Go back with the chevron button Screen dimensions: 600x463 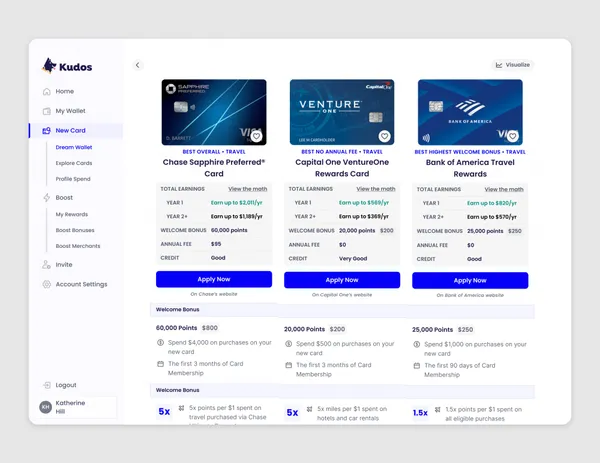click(138, 65)
